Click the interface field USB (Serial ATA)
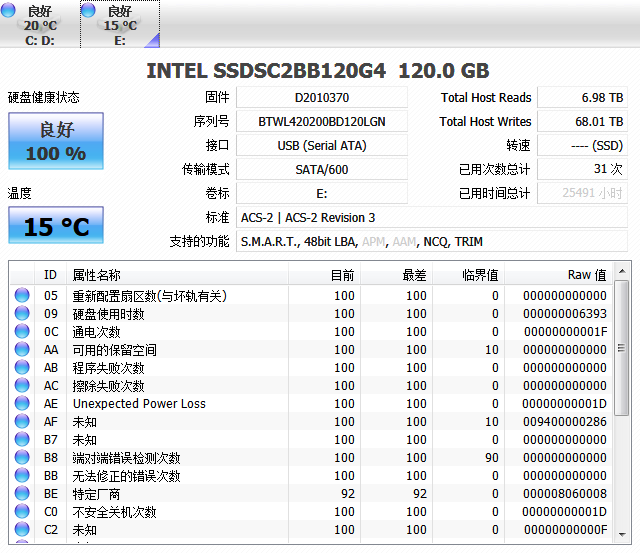Screen dimensions: 640x553 coord(322,146)
